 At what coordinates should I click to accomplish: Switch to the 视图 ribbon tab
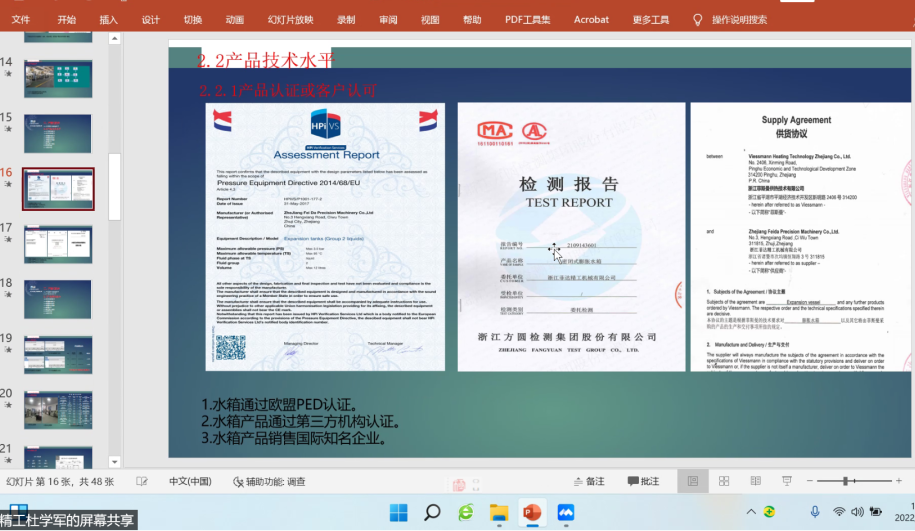coord(430,20)
